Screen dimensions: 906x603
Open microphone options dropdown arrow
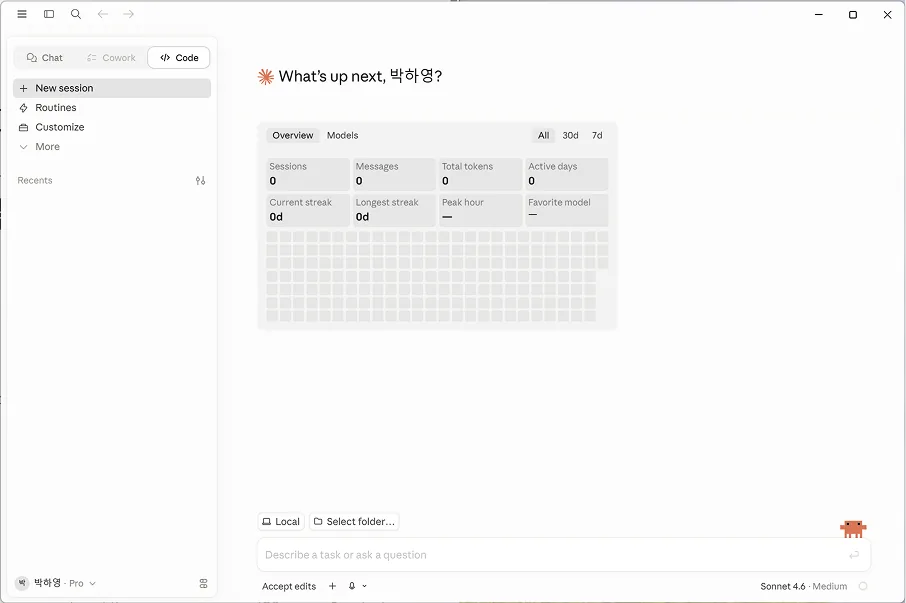(x=365, y=586)
